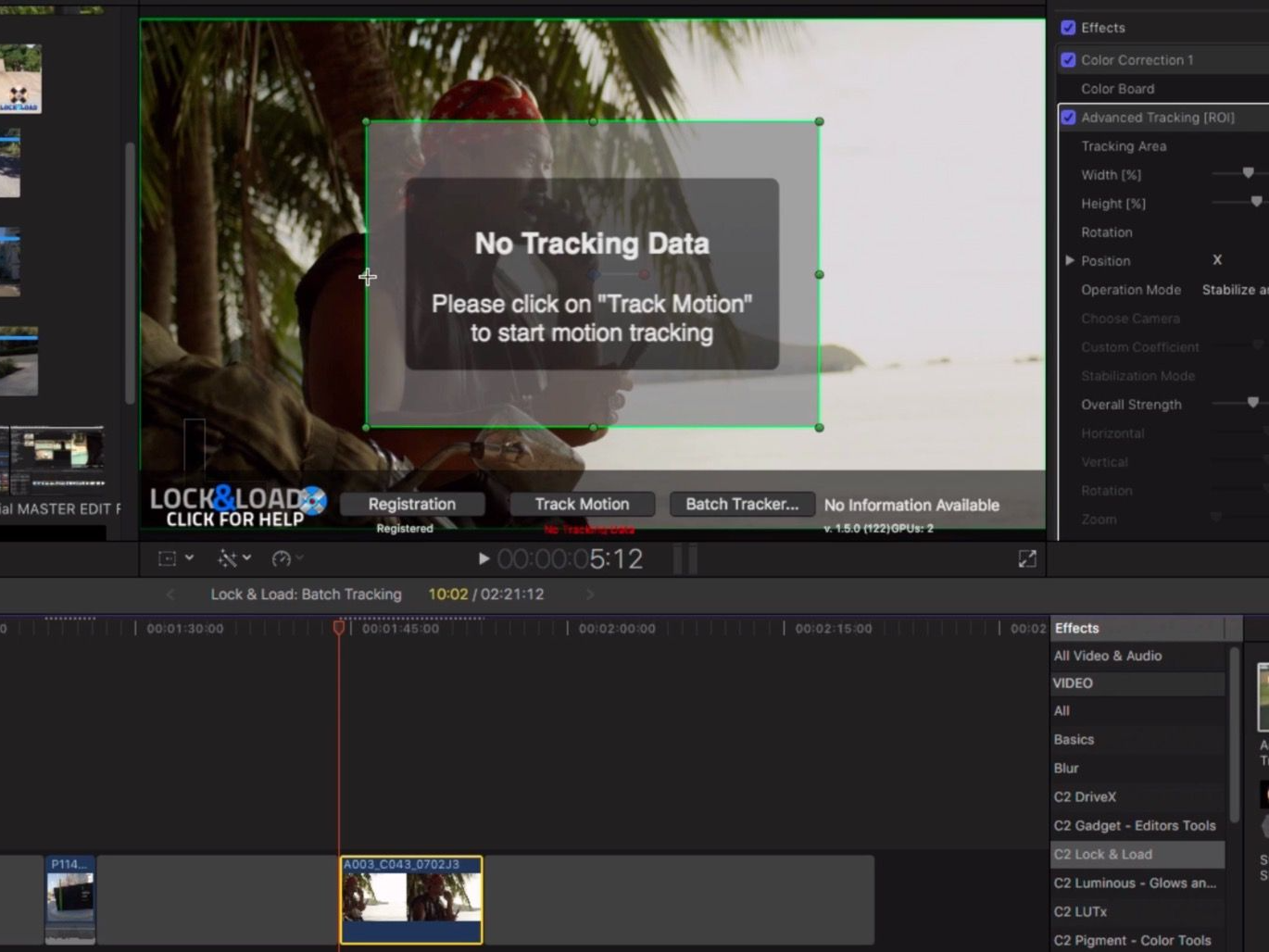Open the enhancements magic wand icon
The height and width of the screenshot is (952, 1269).
pos(228,557)
